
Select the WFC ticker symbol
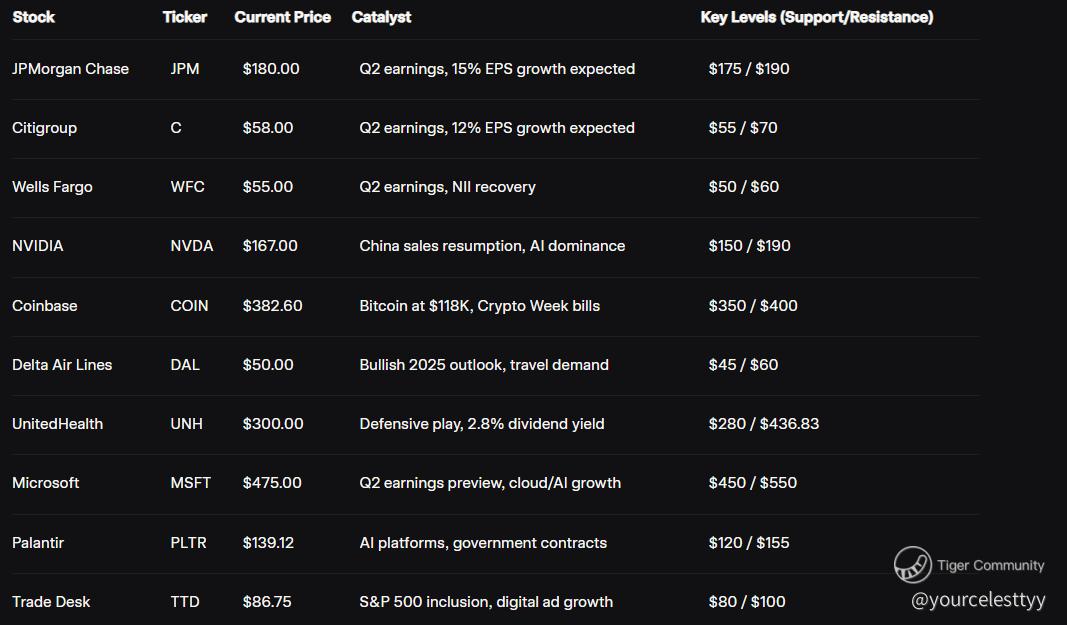187,187
